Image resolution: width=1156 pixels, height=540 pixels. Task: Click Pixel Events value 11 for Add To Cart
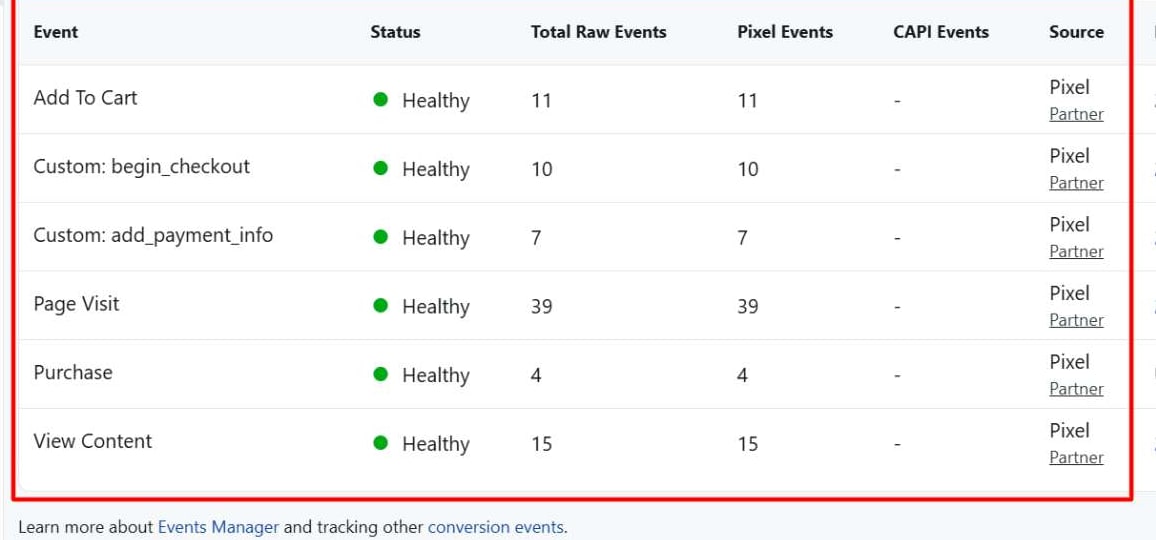coord(748,100)
